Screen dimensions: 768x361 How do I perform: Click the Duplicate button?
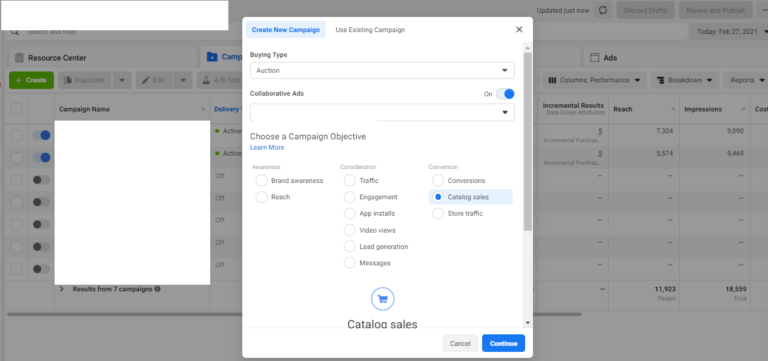point(85,80)
